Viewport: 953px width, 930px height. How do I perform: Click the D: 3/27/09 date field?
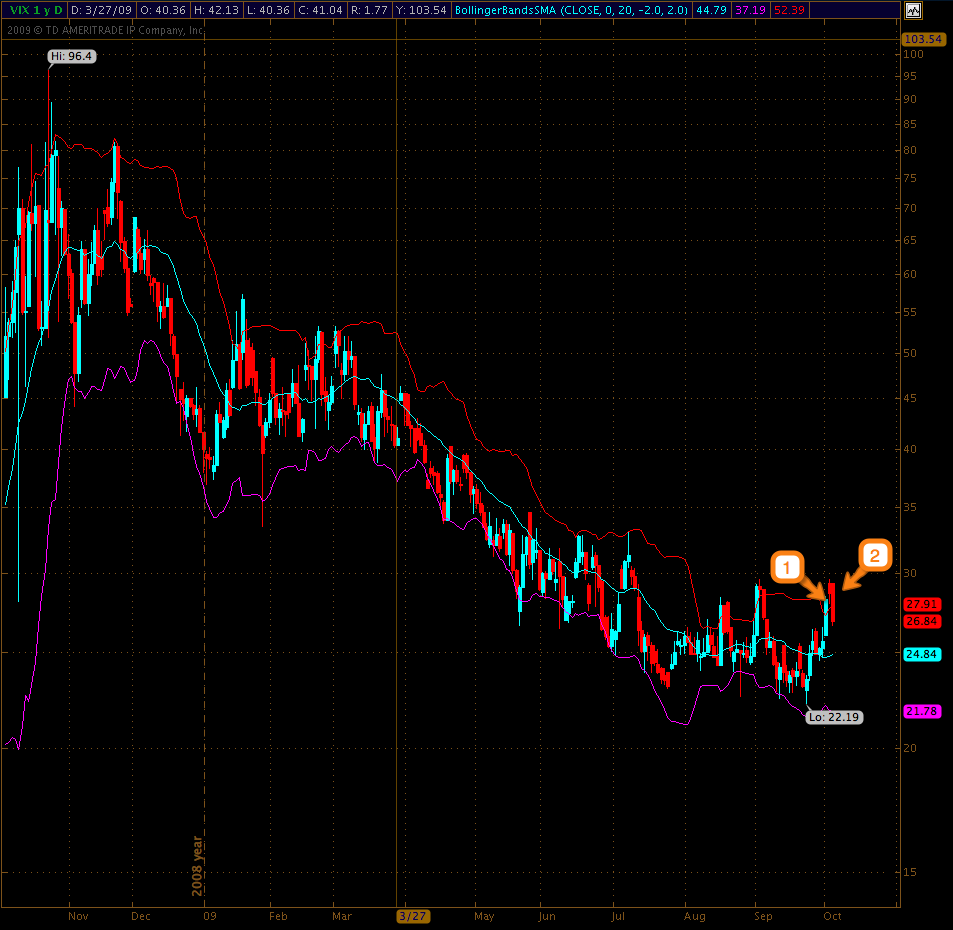(x=102, y=10)
